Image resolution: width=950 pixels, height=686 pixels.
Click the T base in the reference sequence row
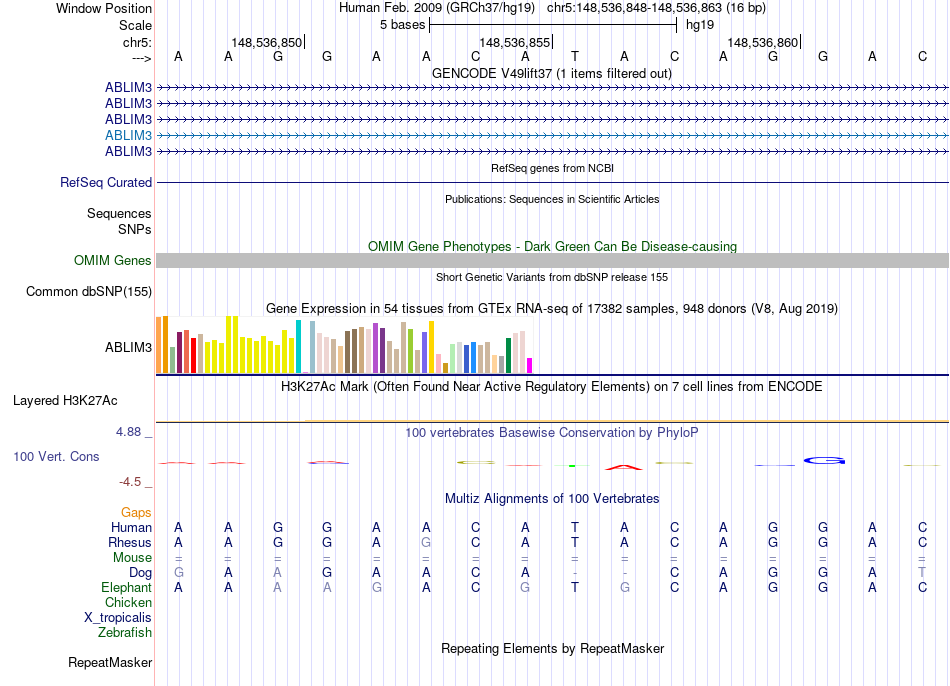coord(575,56)
